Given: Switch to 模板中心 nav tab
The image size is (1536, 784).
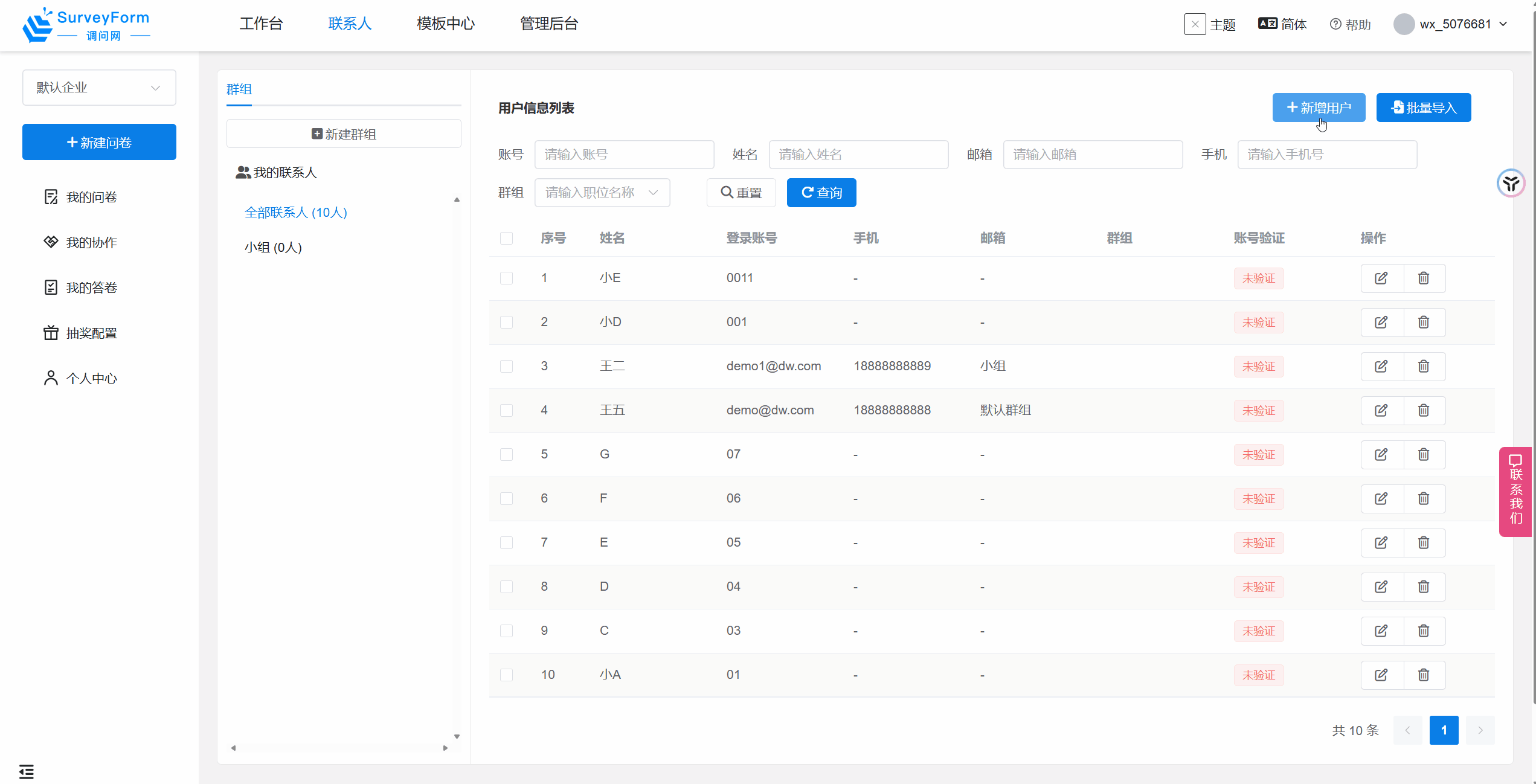Looking at the screenshot, I should [445, 24].
